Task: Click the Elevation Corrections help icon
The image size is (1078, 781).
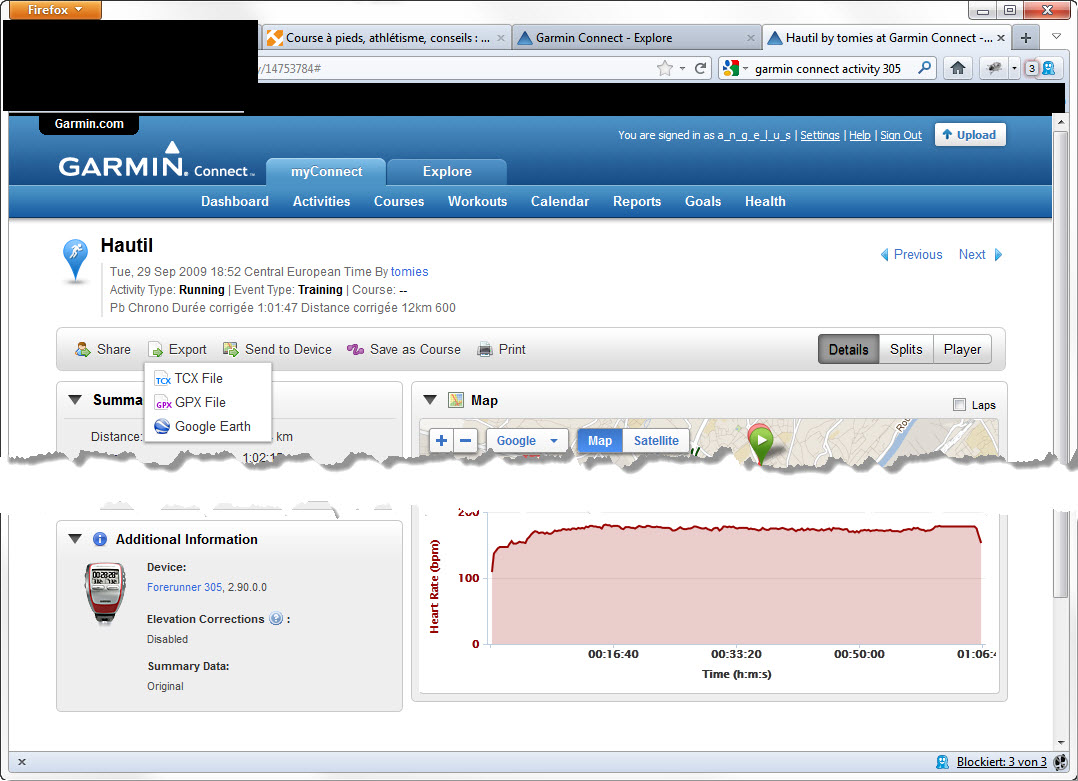Action: pyautogui.click(x=276, y=619)
